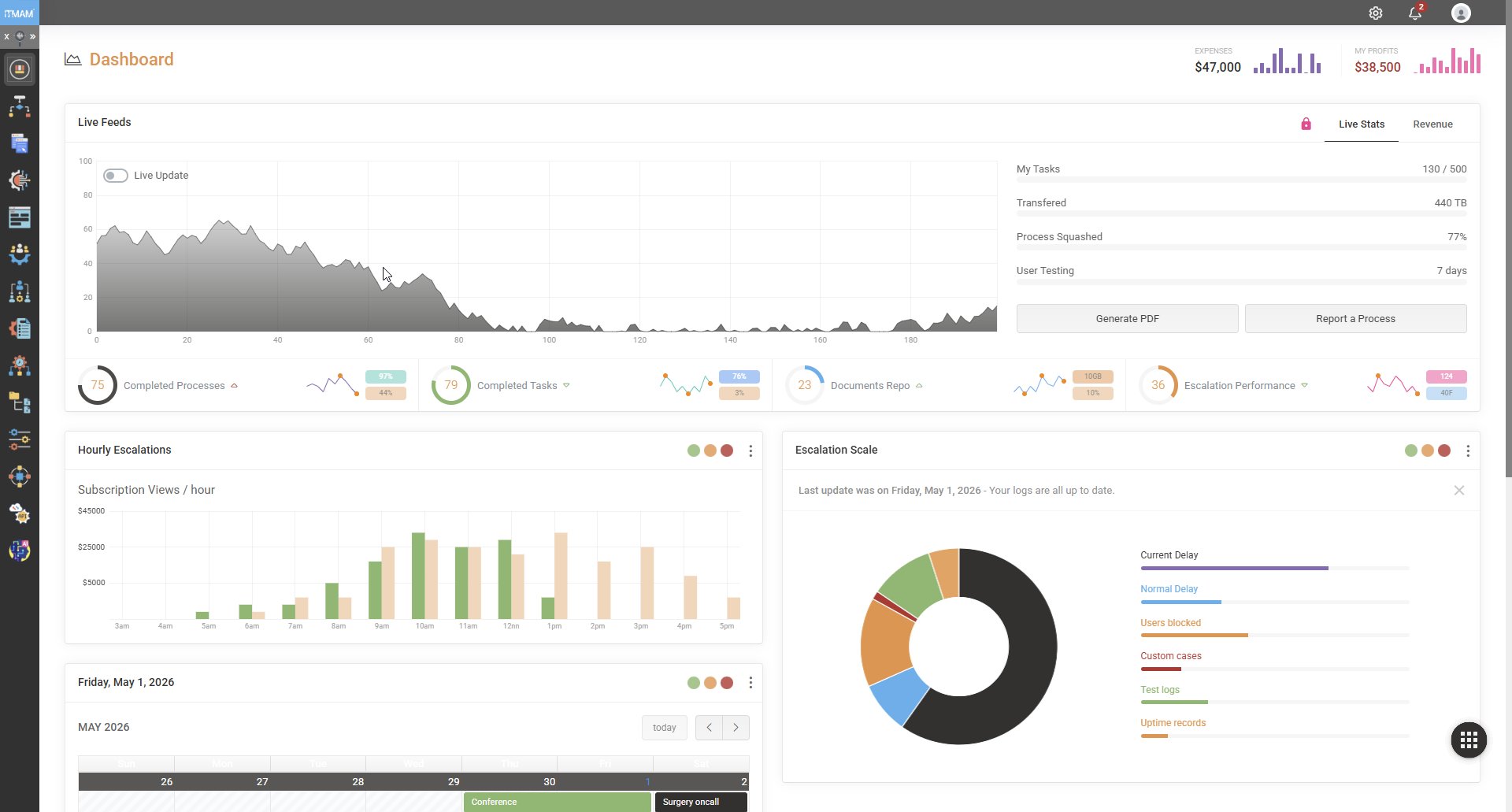Click today button in calendar

coord(665,728)
